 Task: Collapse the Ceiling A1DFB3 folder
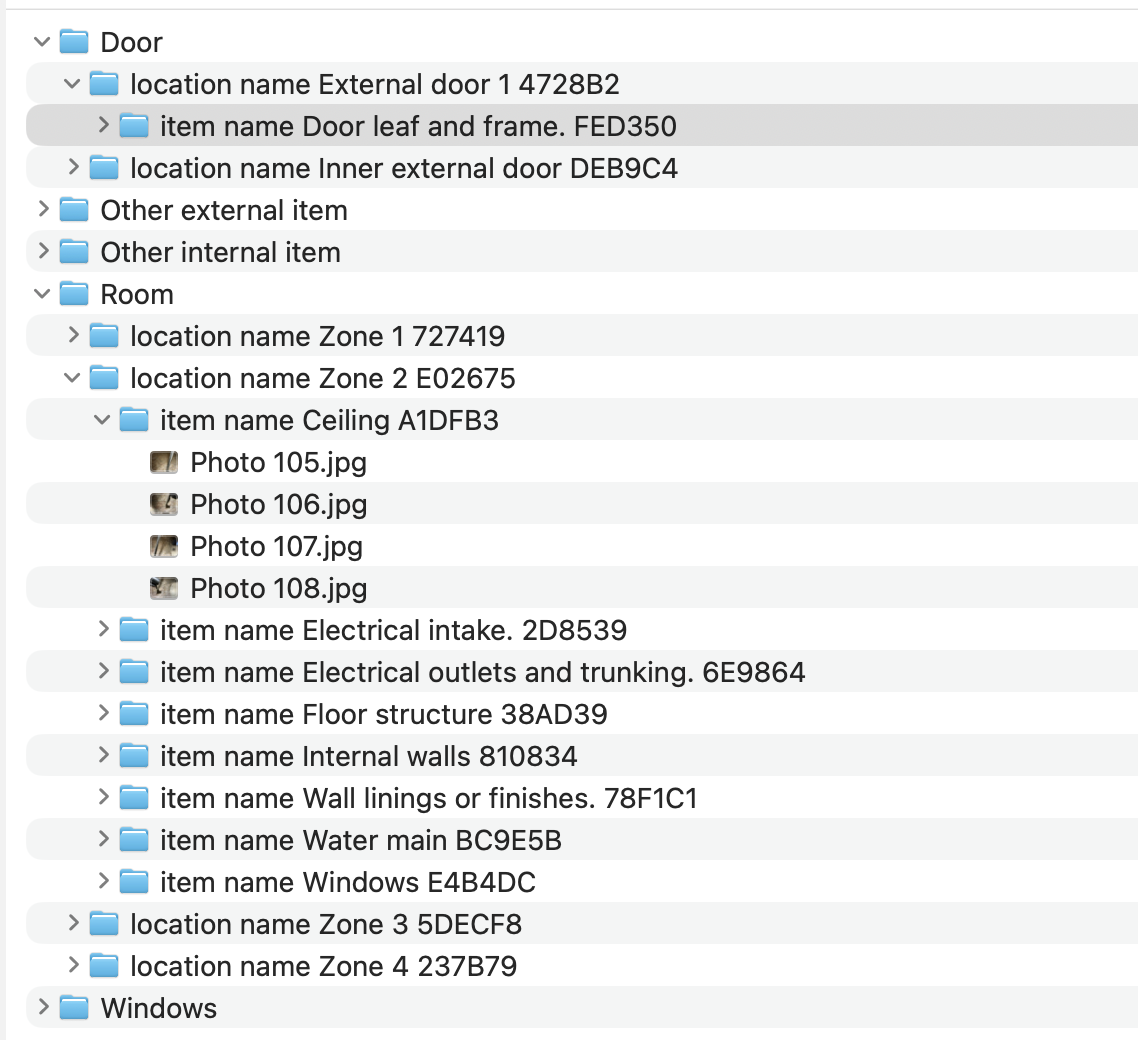[x=102, y=420]
